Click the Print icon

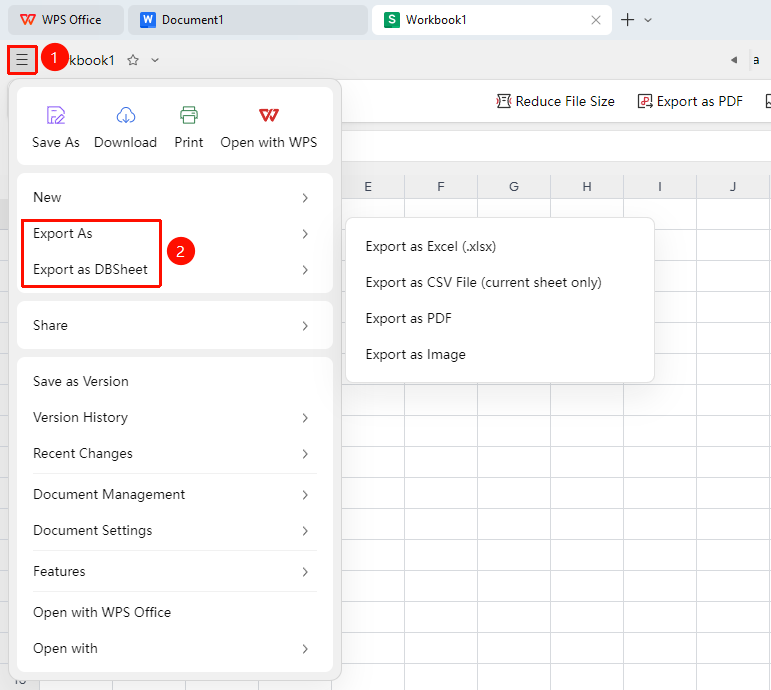[189, 115]
